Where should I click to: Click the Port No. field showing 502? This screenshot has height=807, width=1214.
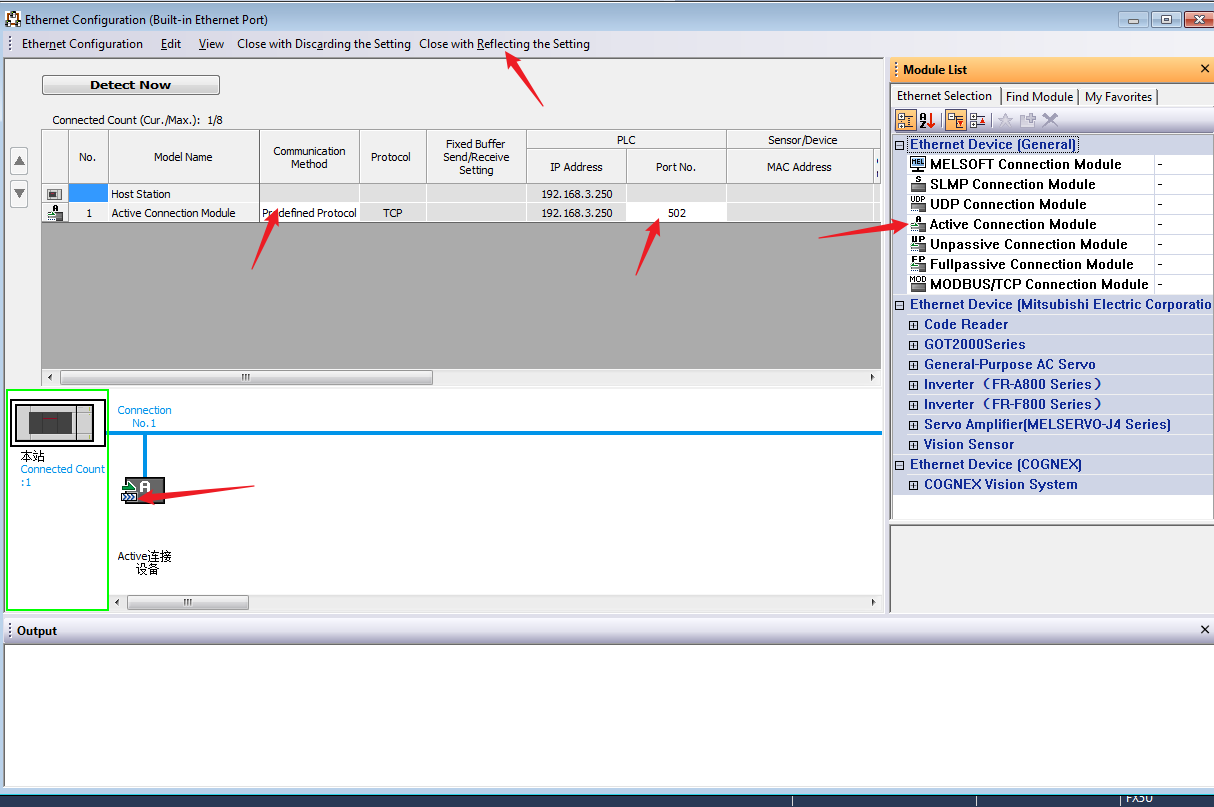[676, 213]
